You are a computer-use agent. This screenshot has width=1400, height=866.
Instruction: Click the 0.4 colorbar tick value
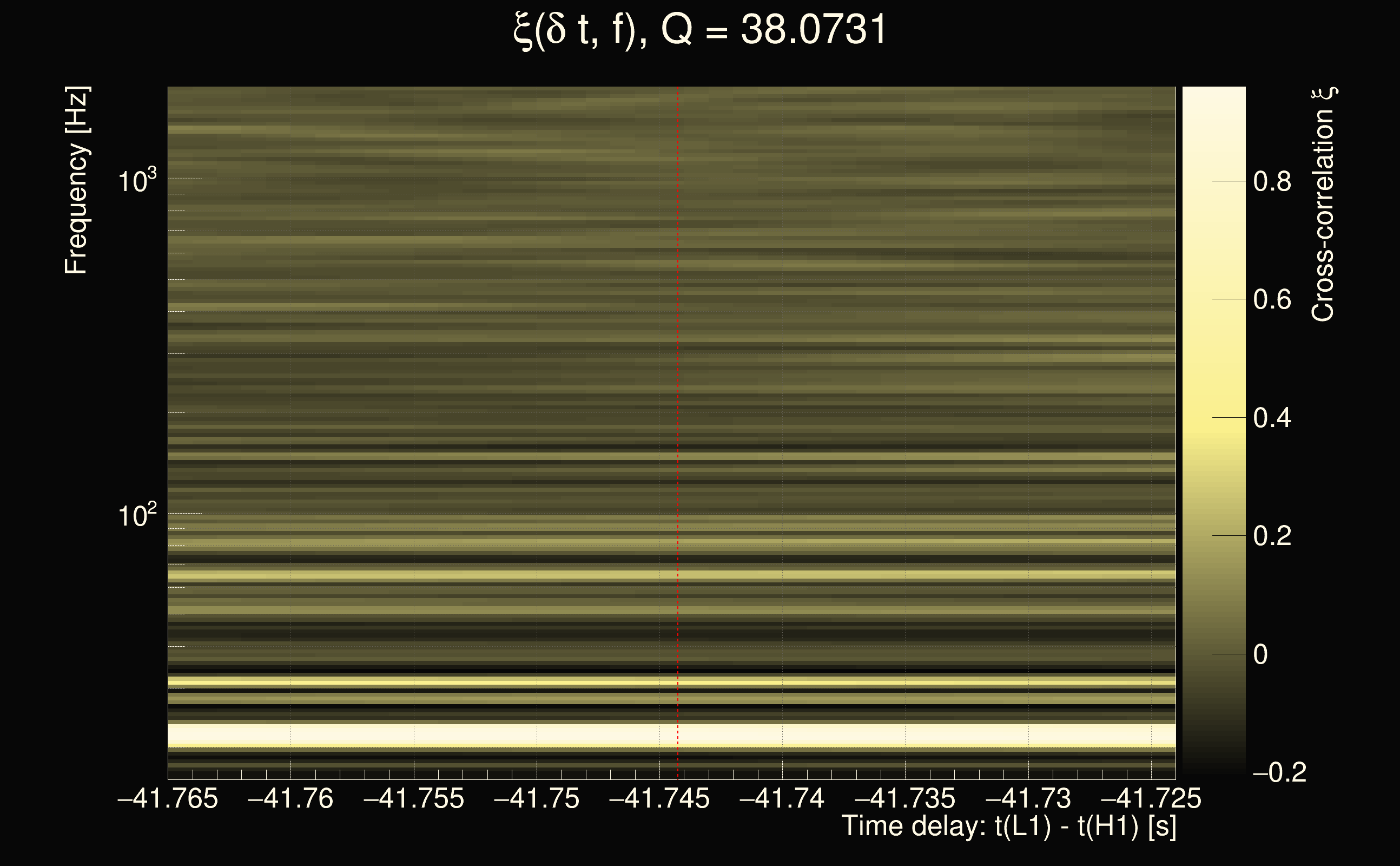coord(1272,418)
